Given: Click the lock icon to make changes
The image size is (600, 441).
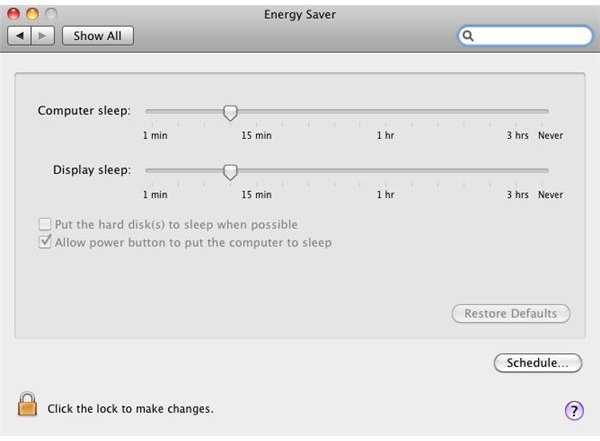Looking at the screenshot, I should (27, 404).
